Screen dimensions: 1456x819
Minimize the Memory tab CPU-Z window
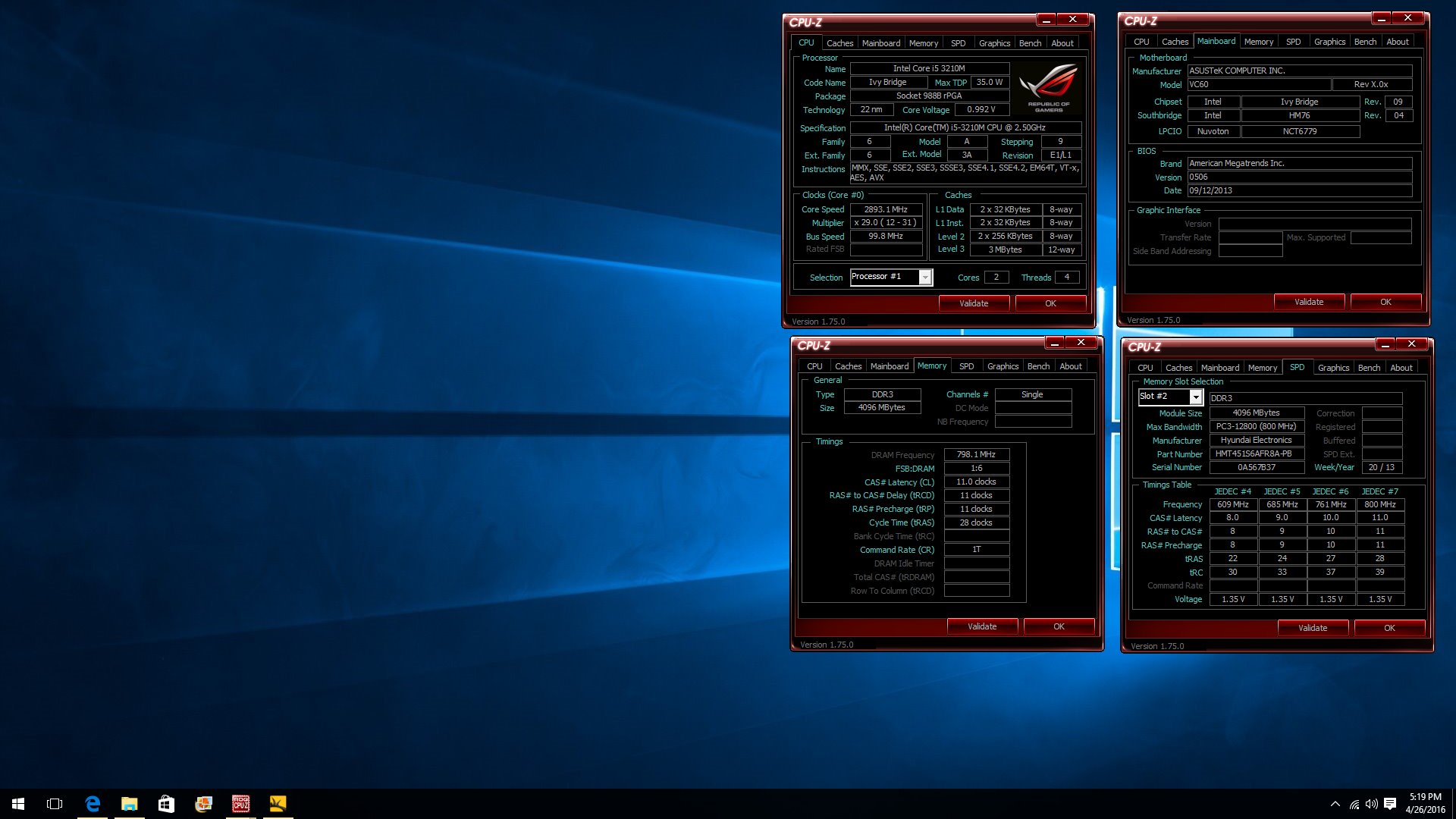pyautogui.click(x=1054, y=343)
